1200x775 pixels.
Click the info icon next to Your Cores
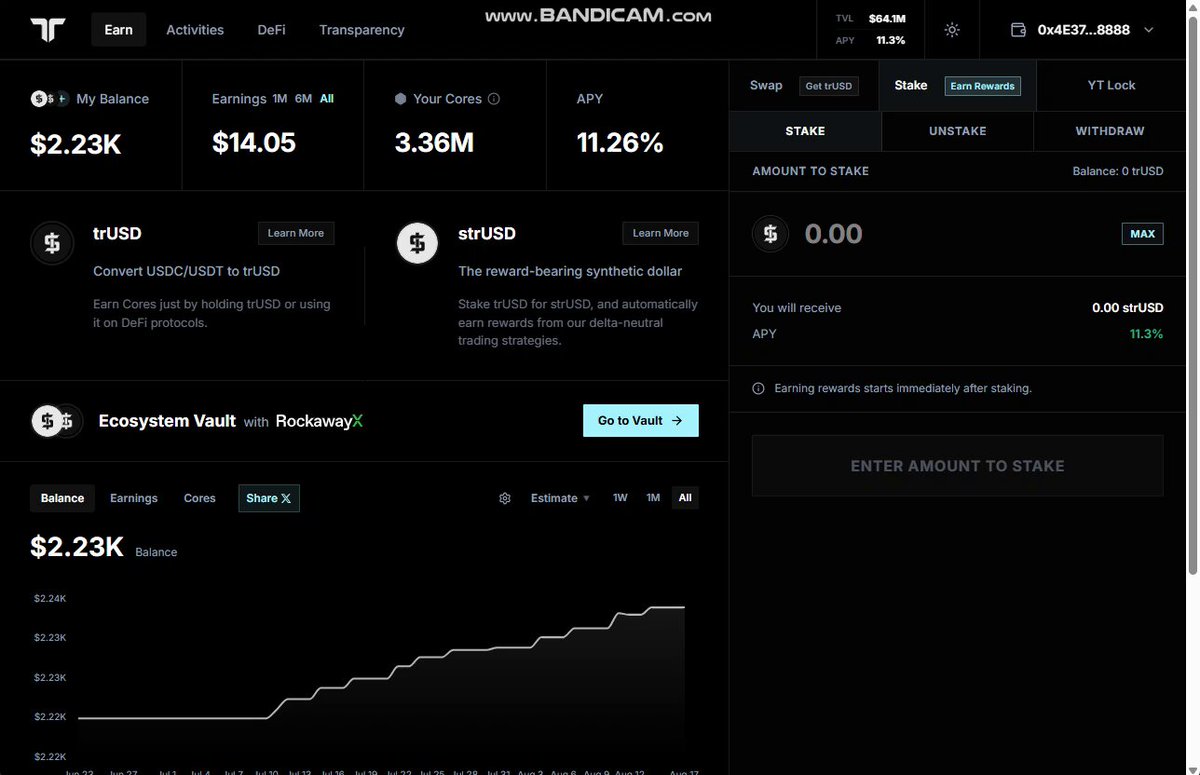coord(494,99)
